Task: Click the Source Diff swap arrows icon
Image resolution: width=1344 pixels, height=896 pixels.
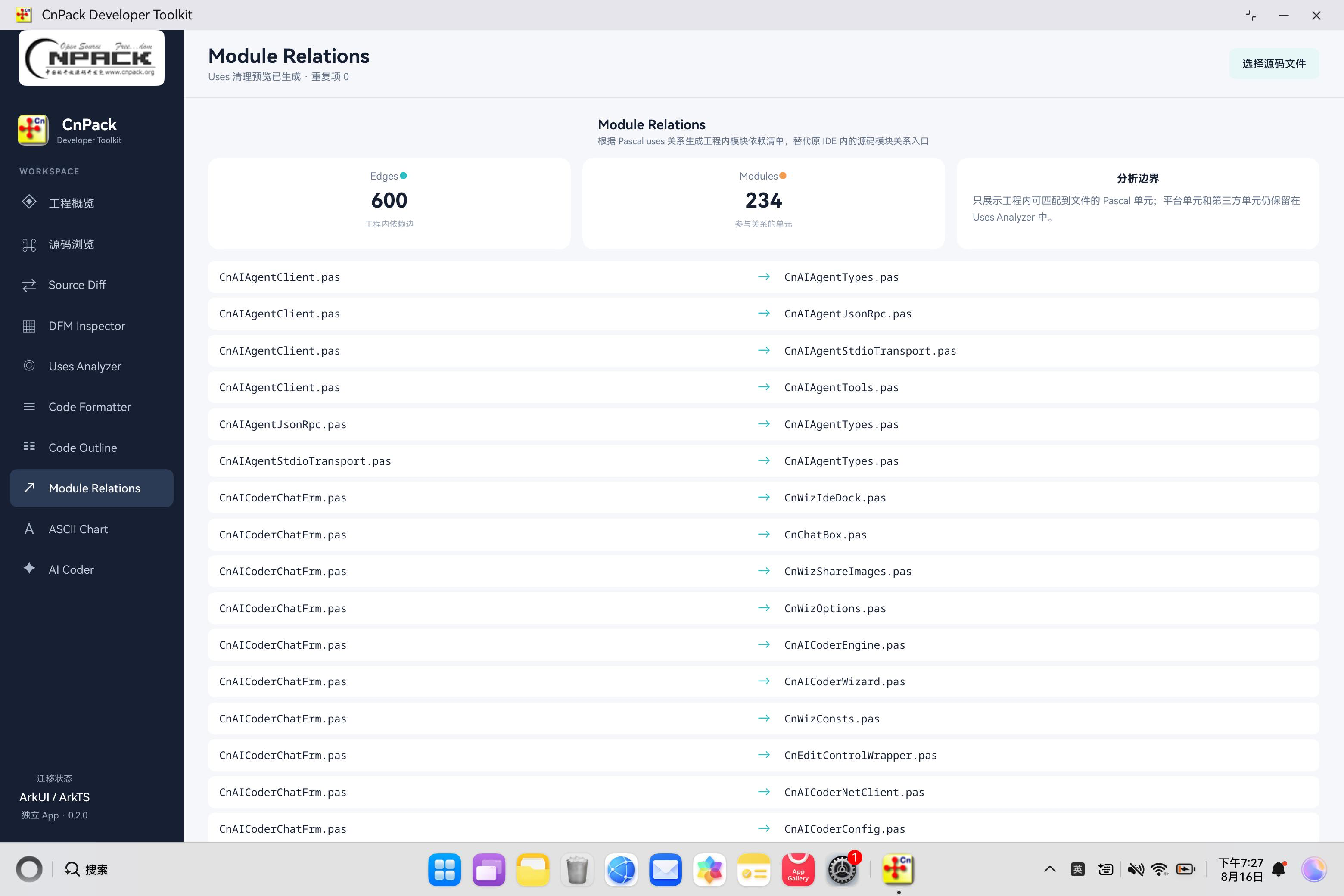Action: (29, 285)
